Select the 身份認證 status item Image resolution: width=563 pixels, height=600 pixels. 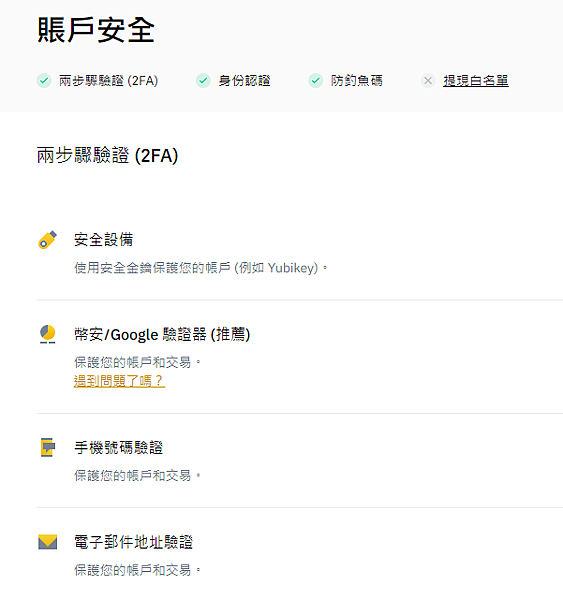(233, 81)
